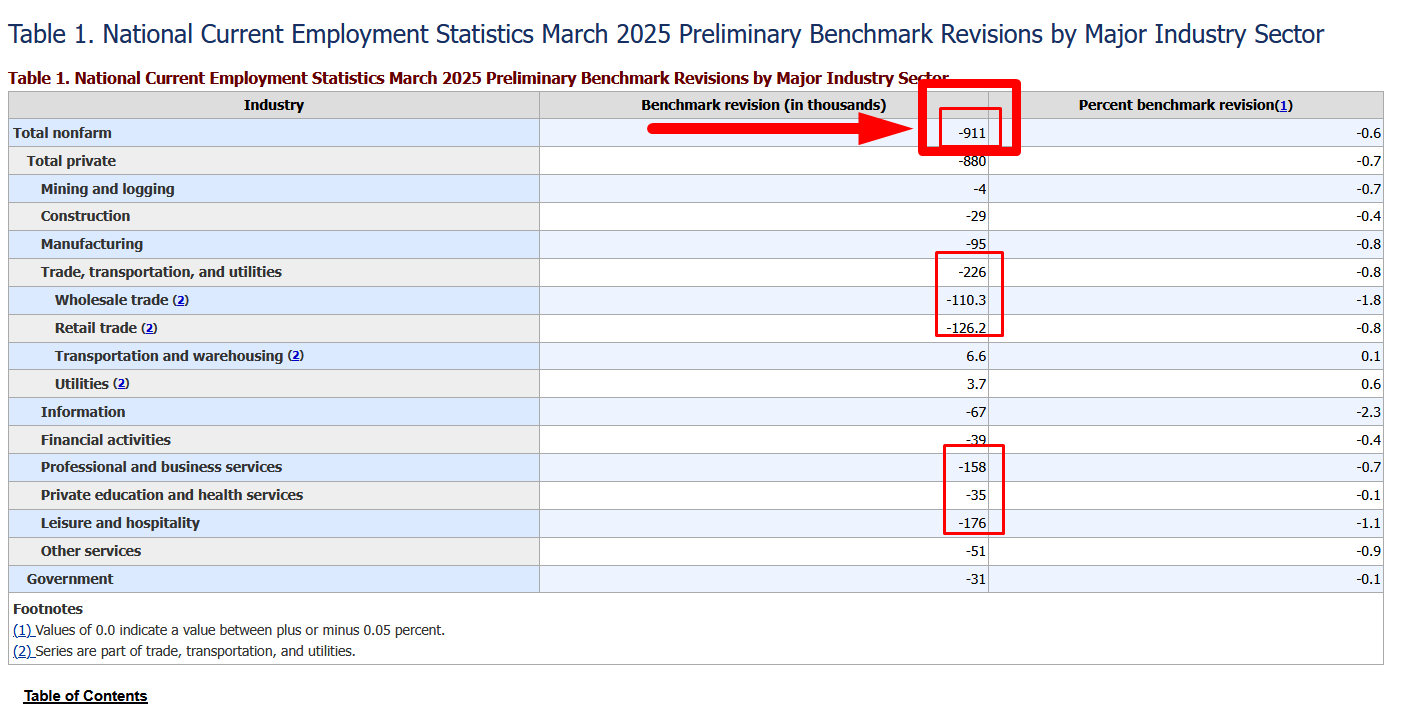1401x726 pixels.
Task: Click the Leisure and hospitality row label
Action: click(120, 523)
